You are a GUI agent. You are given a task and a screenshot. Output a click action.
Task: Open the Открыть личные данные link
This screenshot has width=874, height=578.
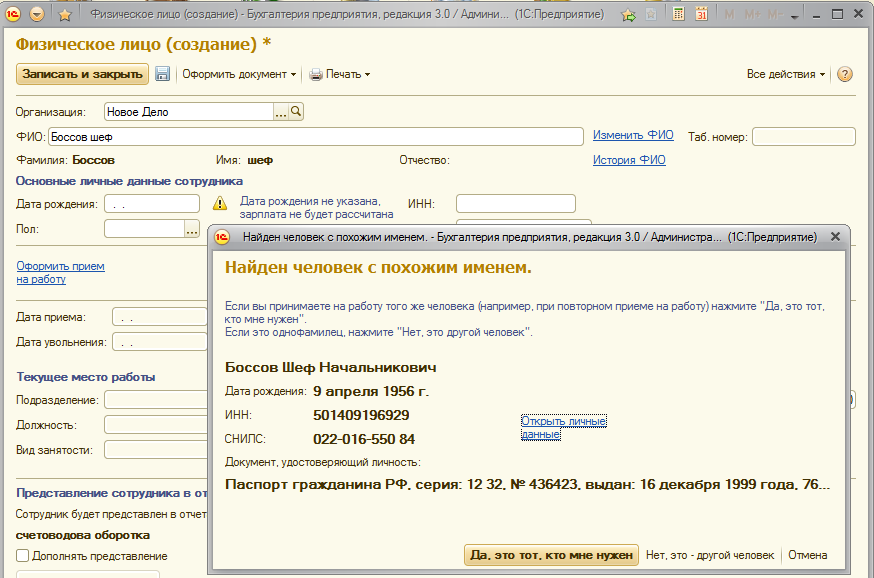coord(563,428)
